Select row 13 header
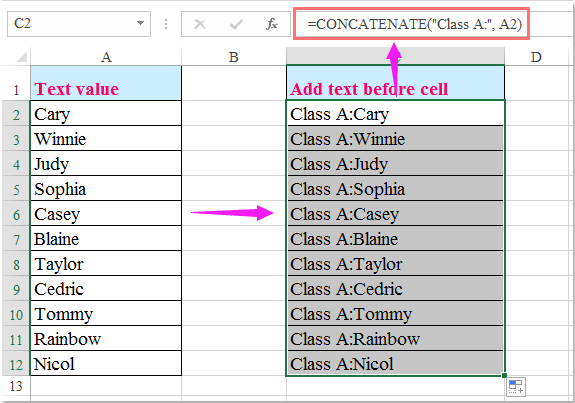Viewport: 575px width, 403px height. coord(16,386)
